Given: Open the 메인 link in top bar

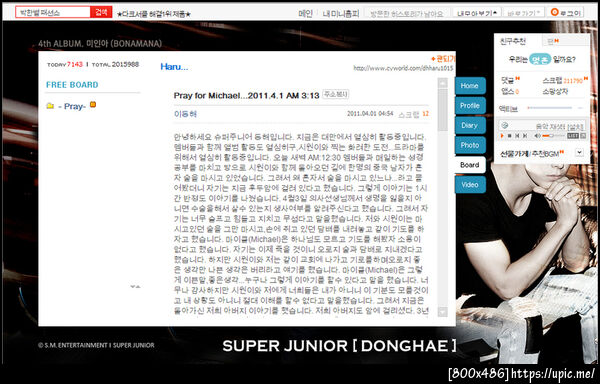Looking at the screenshot, I should pyautogui.click(x=305, y=13).
